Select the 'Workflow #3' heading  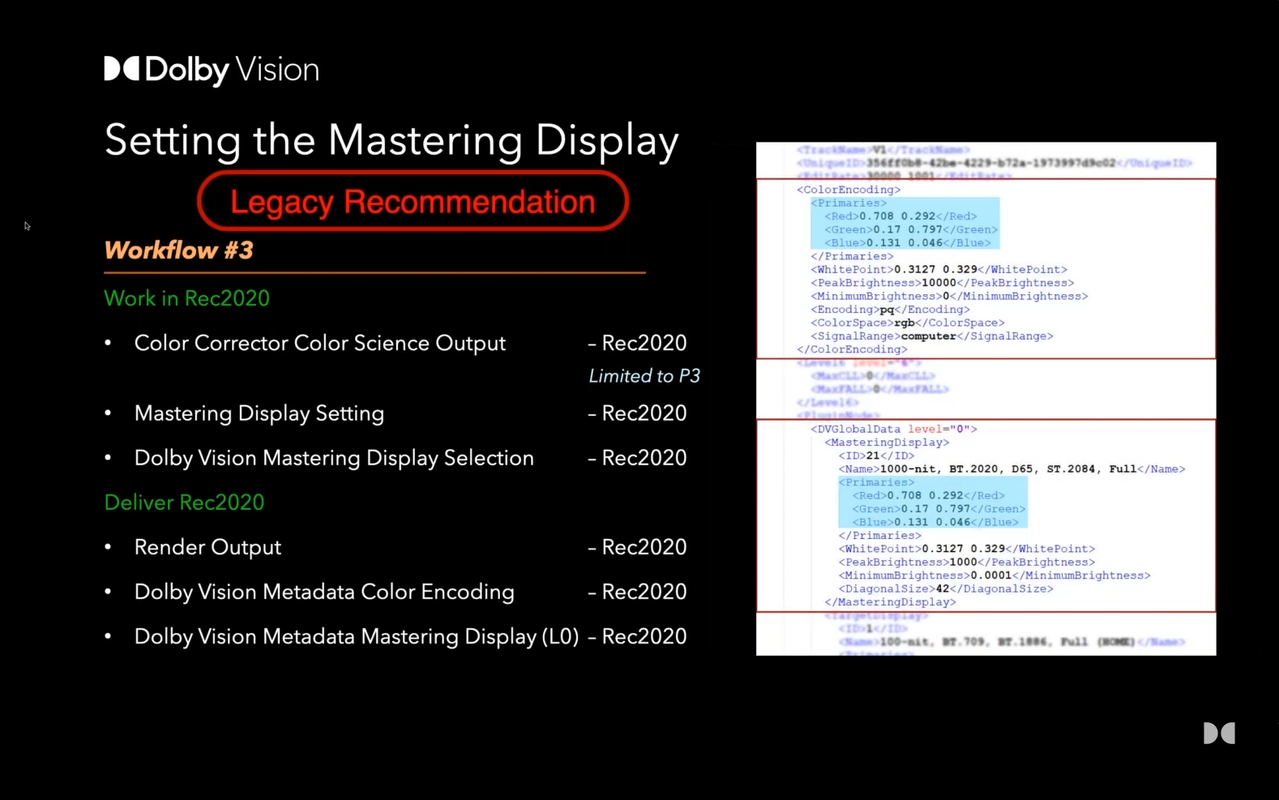[179, 250]
